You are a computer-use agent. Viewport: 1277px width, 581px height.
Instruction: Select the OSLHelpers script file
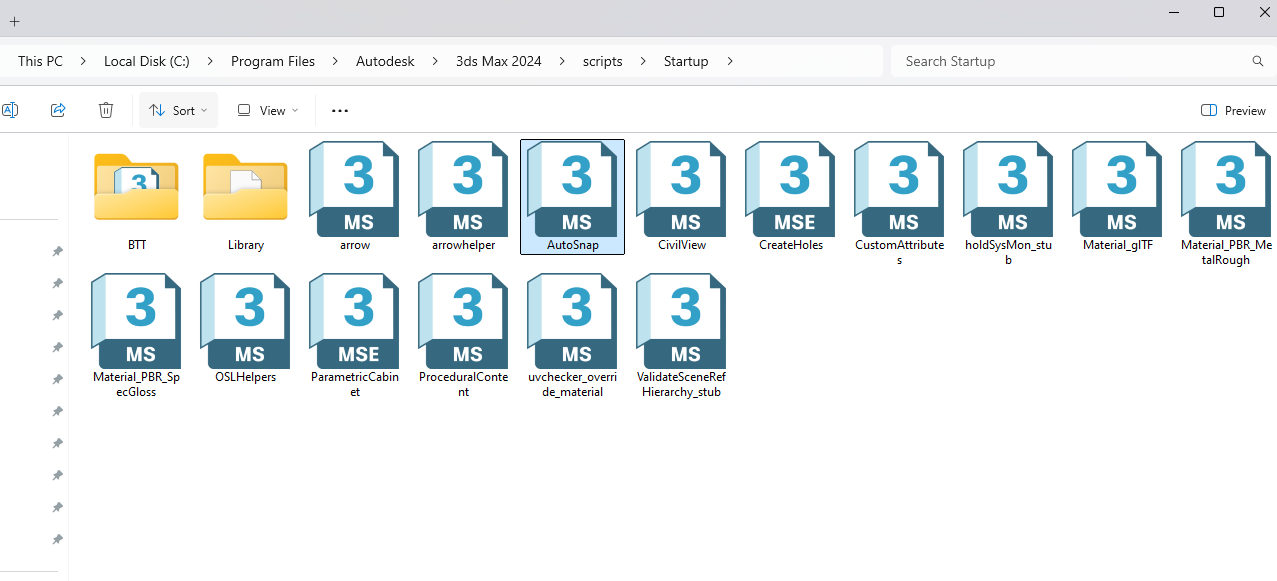246,330
